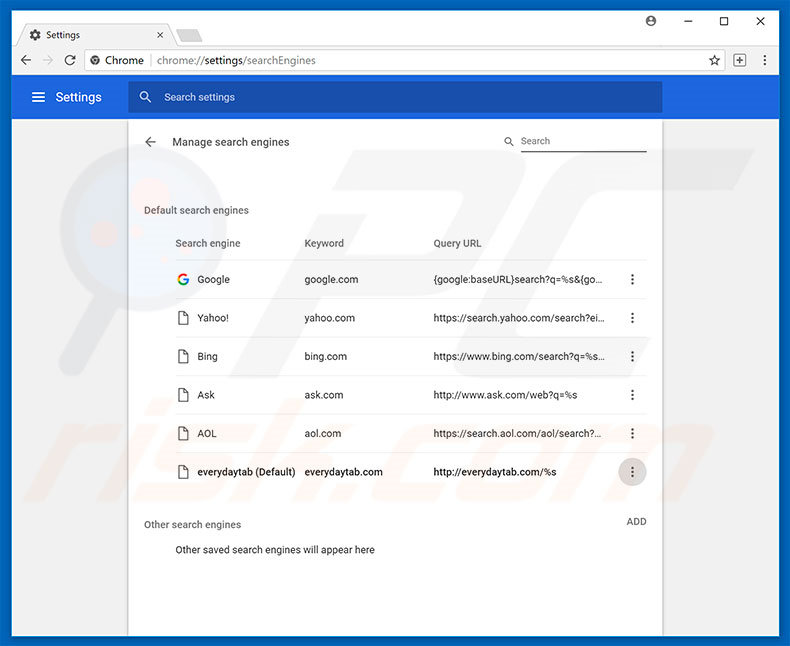Click the keyword 'ask.com'

(323, 395)
